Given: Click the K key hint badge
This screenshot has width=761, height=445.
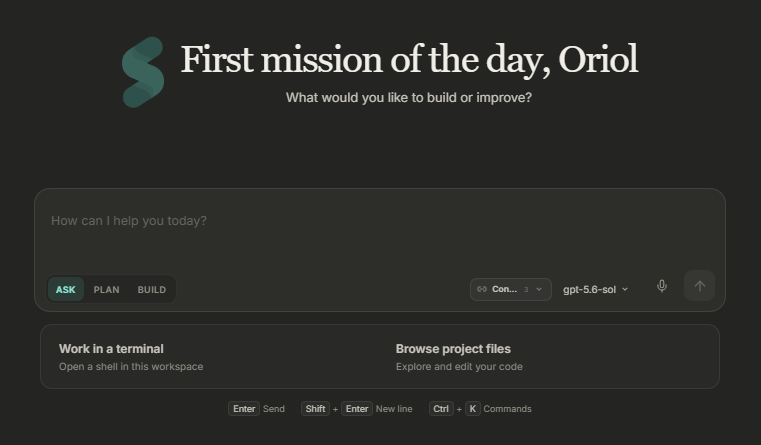Looking at the screenshot, I should (472, 409).
